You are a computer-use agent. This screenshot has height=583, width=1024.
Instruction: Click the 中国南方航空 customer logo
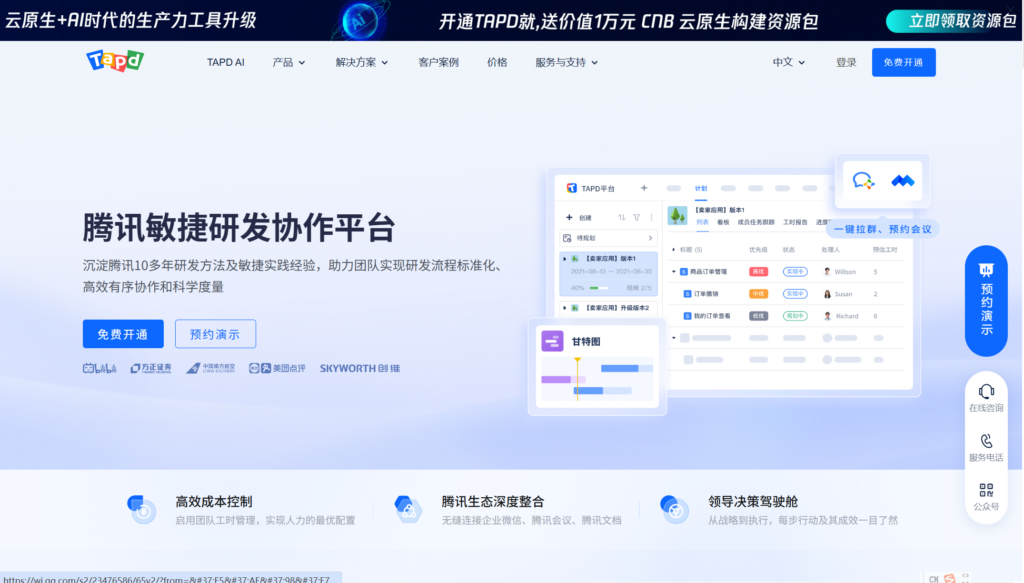[210, 368]
